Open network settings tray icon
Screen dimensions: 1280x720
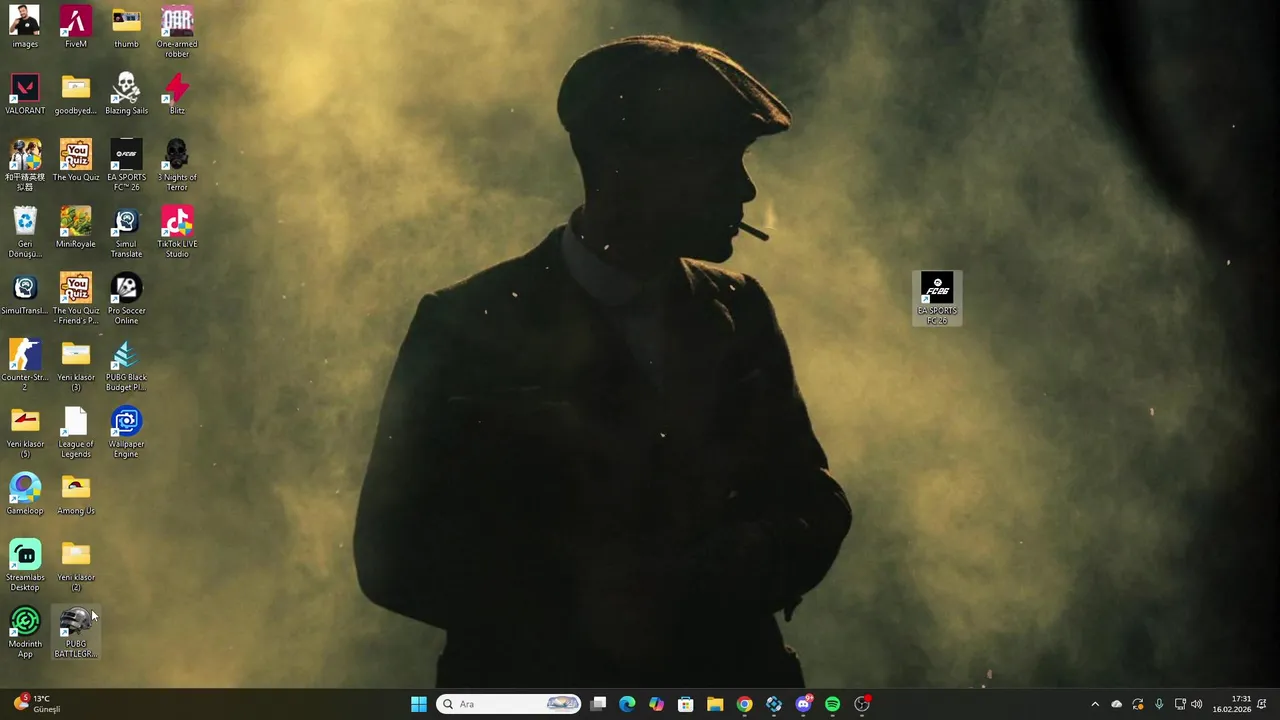(1180, 704)
